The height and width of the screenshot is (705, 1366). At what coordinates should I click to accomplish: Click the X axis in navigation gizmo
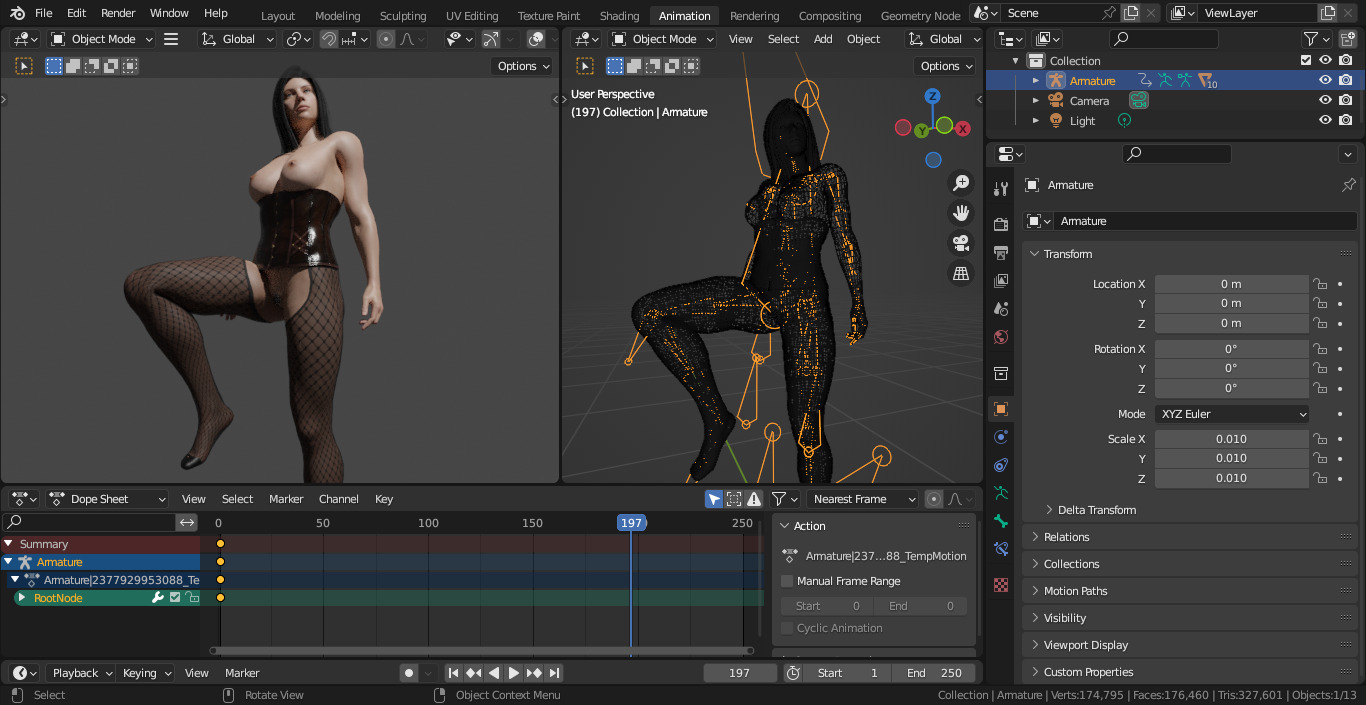point(963,129)
